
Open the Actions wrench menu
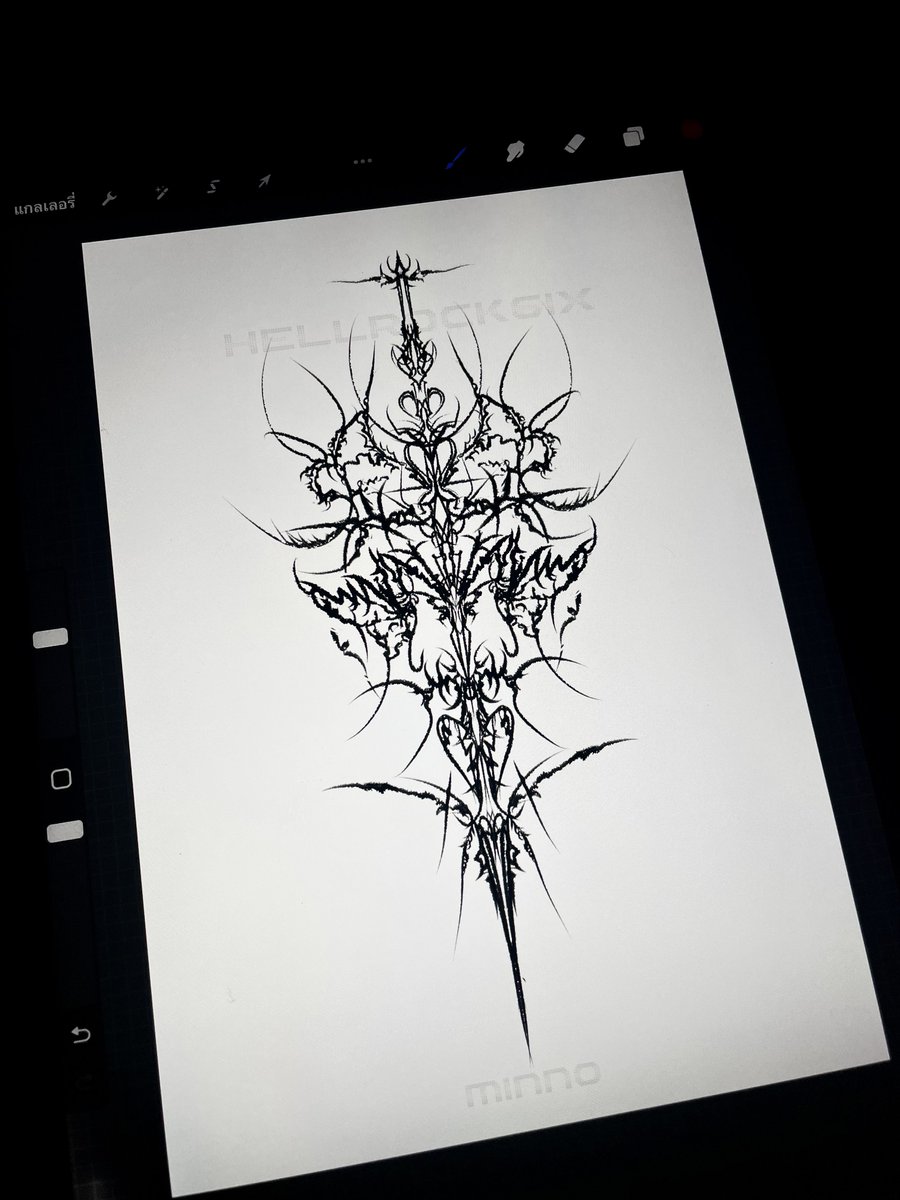pos(110,198)
